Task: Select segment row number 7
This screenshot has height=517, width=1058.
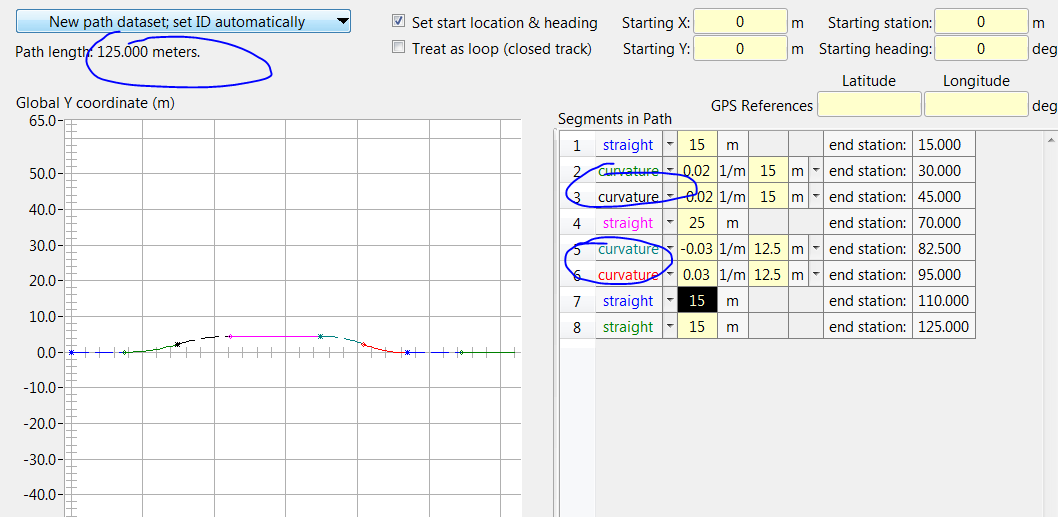Action: point(577,300)
